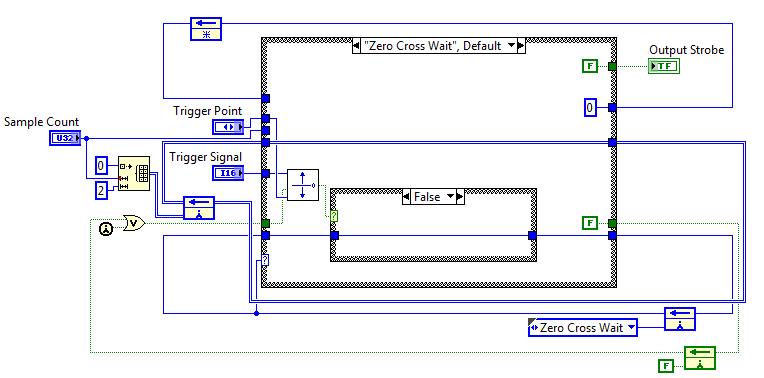Image resolution: width=764 pixels, height=378 pixels.
Task: Toggle the False constant wired to Output Strobe
Action: [x=590, y=66]
